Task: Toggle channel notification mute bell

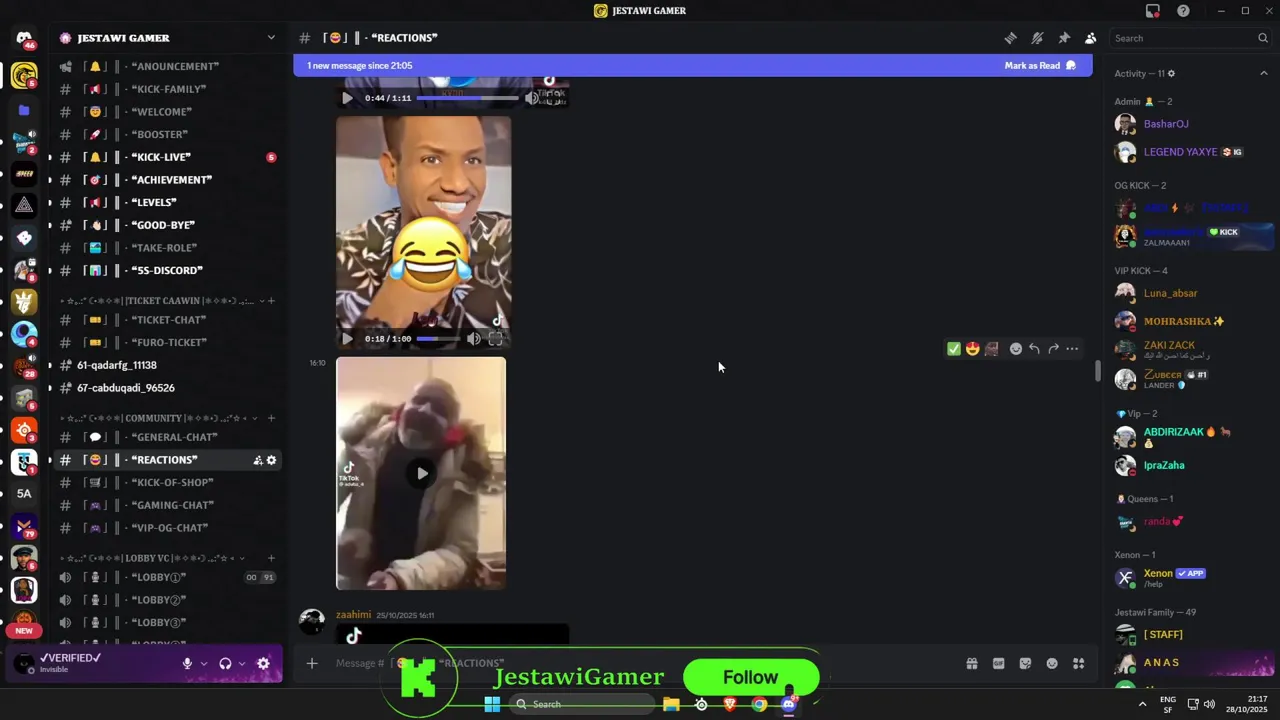Action: coord(1037,38)
